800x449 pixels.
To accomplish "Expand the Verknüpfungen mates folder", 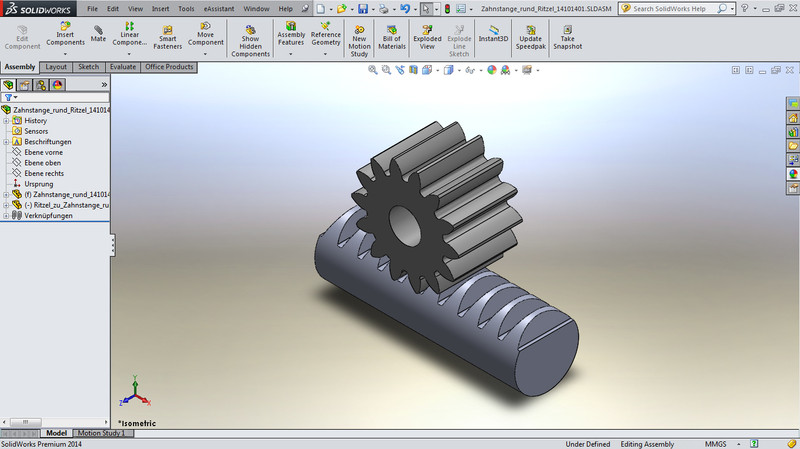I will pyautogui.click(x=6, y=215).
